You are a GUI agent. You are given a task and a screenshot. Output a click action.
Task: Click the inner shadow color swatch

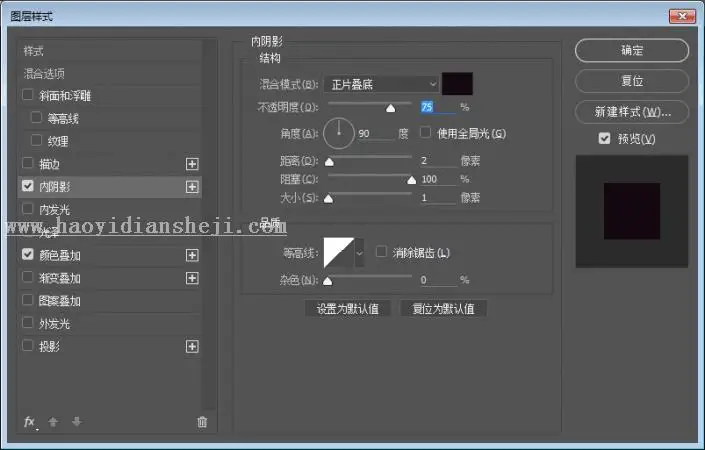coord(457,84)
